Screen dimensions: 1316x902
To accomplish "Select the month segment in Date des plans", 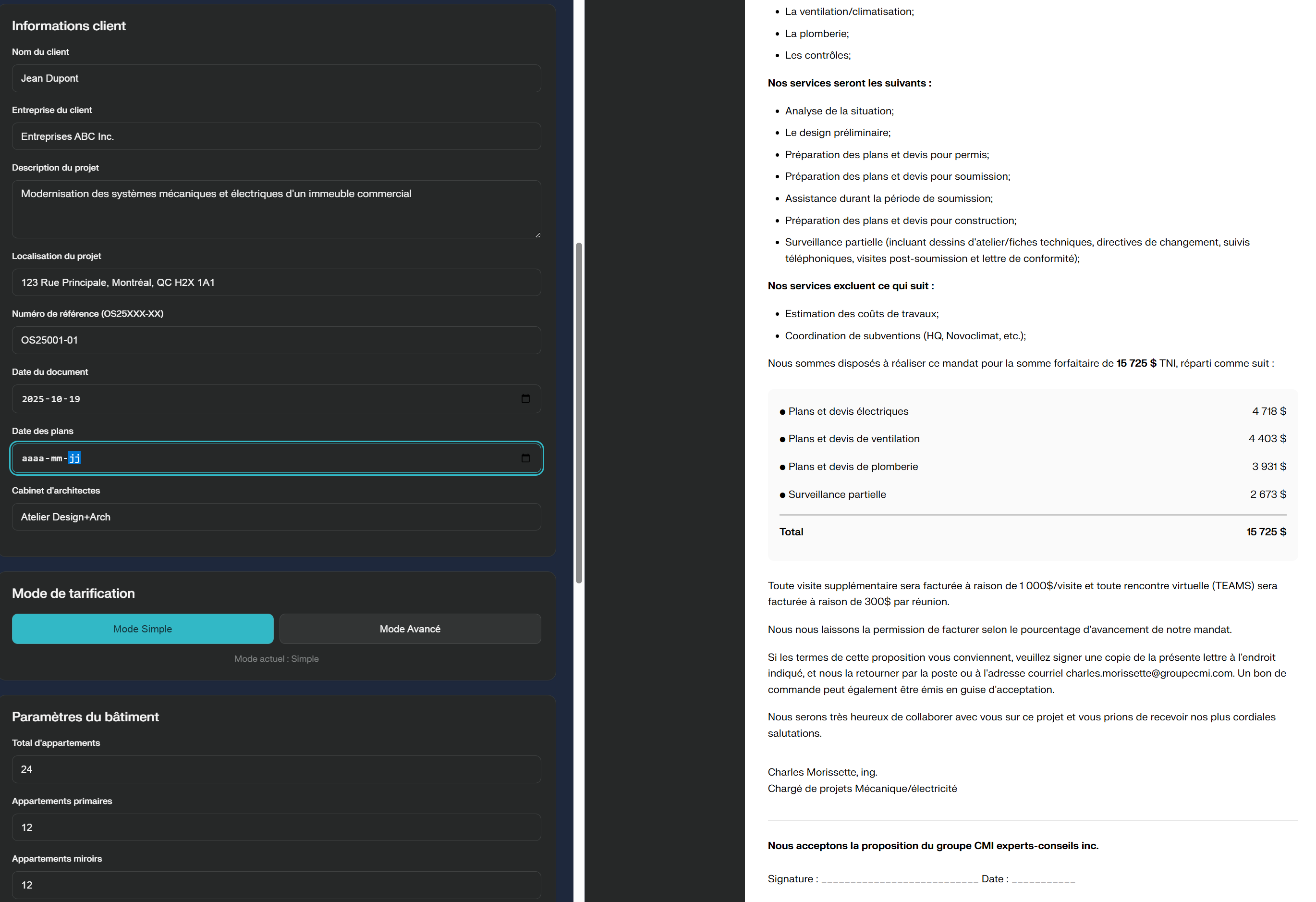I will pyautogui.click(x=57, y=458).
